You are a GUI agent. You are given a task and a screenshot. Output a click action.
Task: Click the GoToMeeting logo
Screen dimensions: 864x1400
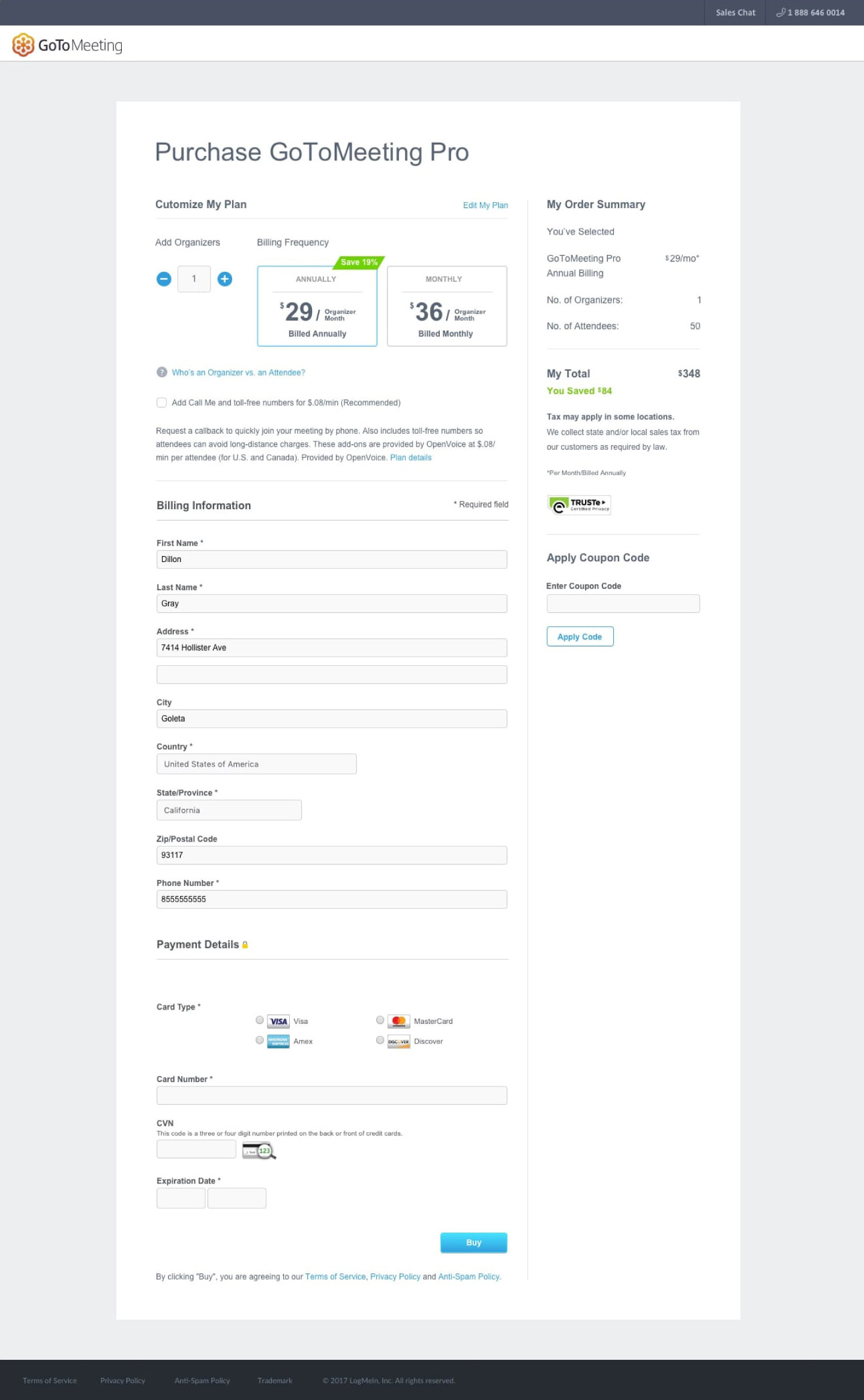(67, 45)
